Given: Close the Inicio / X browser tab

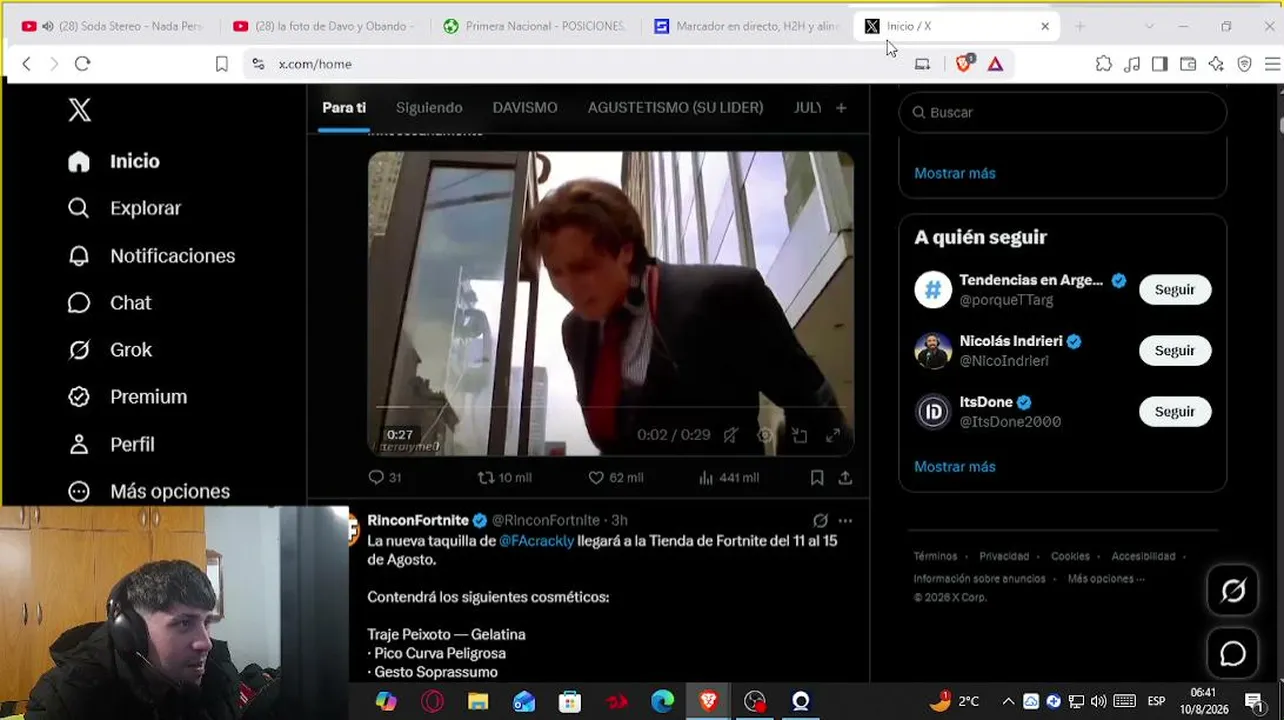Looking at the screenshot, I should 1045,26.
